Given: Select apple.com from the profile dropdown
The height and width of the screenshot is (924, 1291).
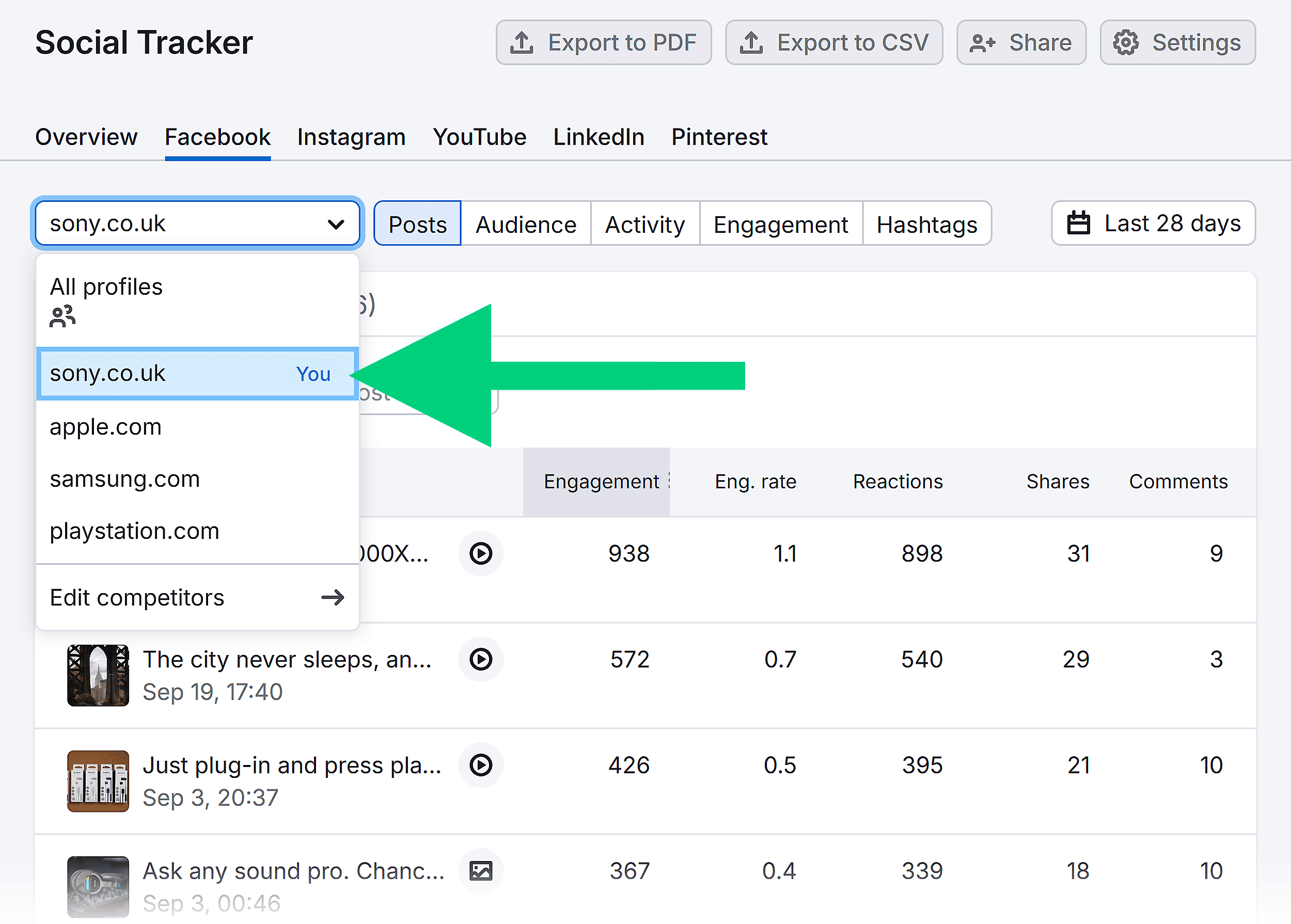Looking at the screenshot, I should point(106,426).
